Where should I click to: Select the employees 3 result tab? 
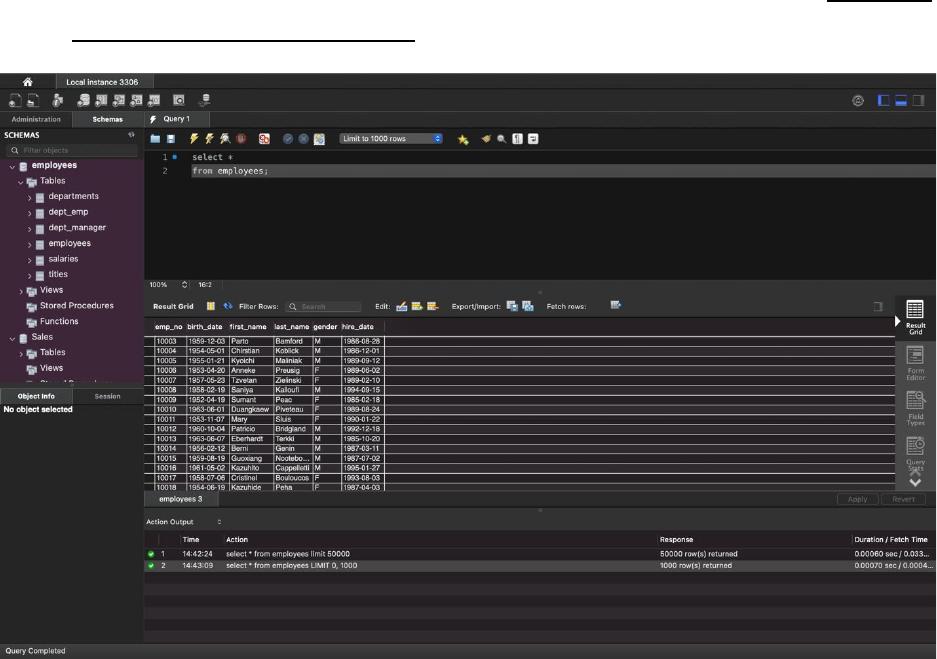[x=180, y=499]
